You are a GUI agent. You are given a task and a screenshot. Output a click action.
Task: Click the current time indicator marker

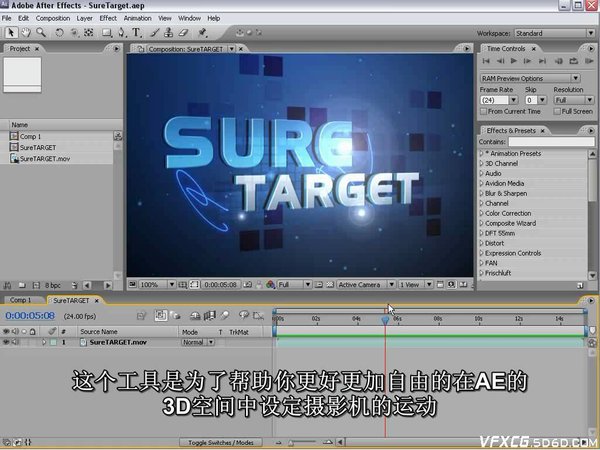[385, 320]
